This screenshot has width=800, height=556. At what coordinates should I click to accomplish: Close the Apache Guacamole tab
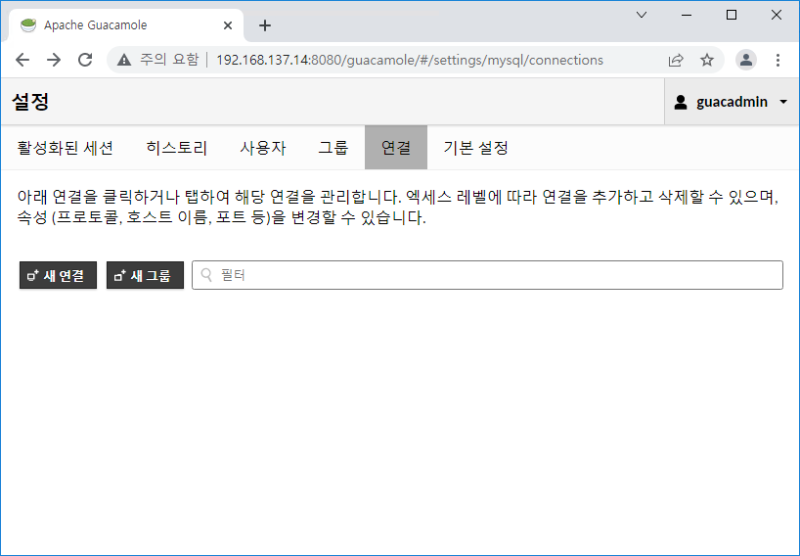pos(228,25)
